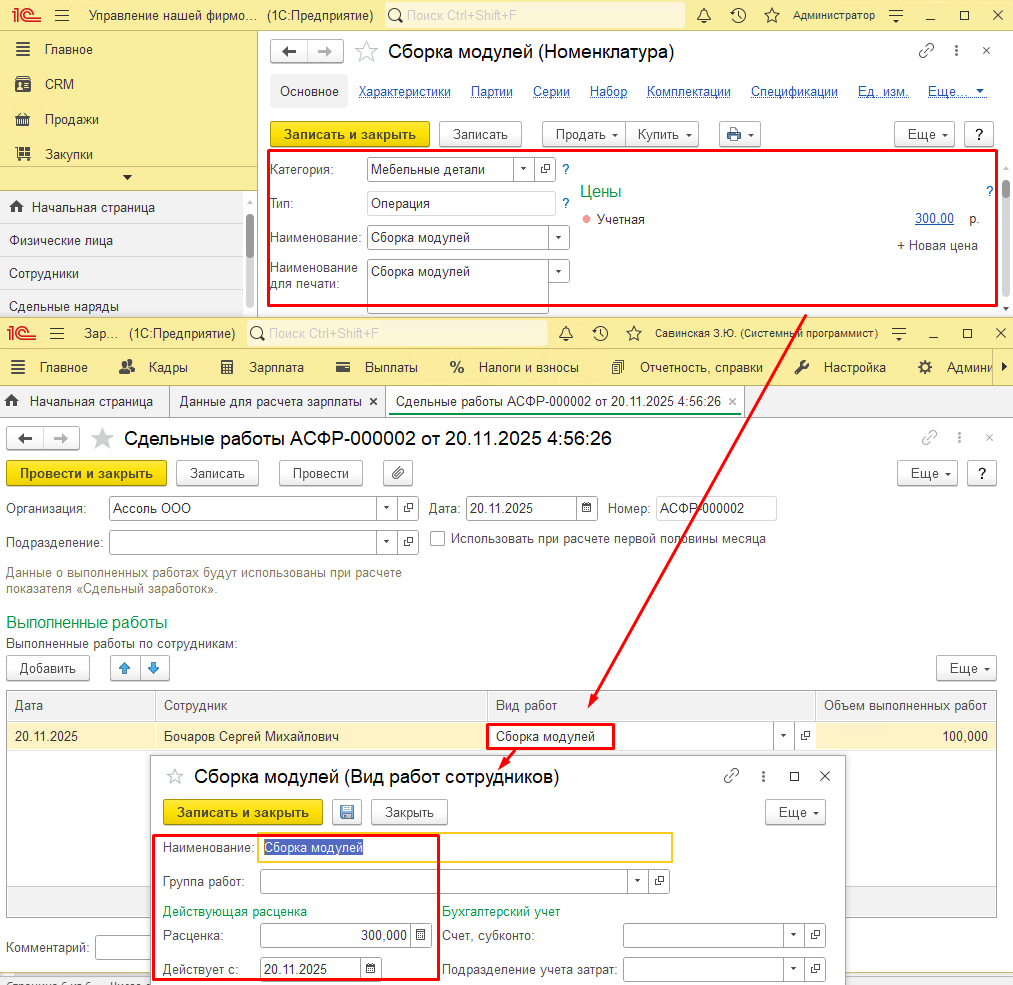Switch to Данные для расчета зарплаты tab
Image resolution: width=1013 pixels, height=985 pixels.
(270, 401)
